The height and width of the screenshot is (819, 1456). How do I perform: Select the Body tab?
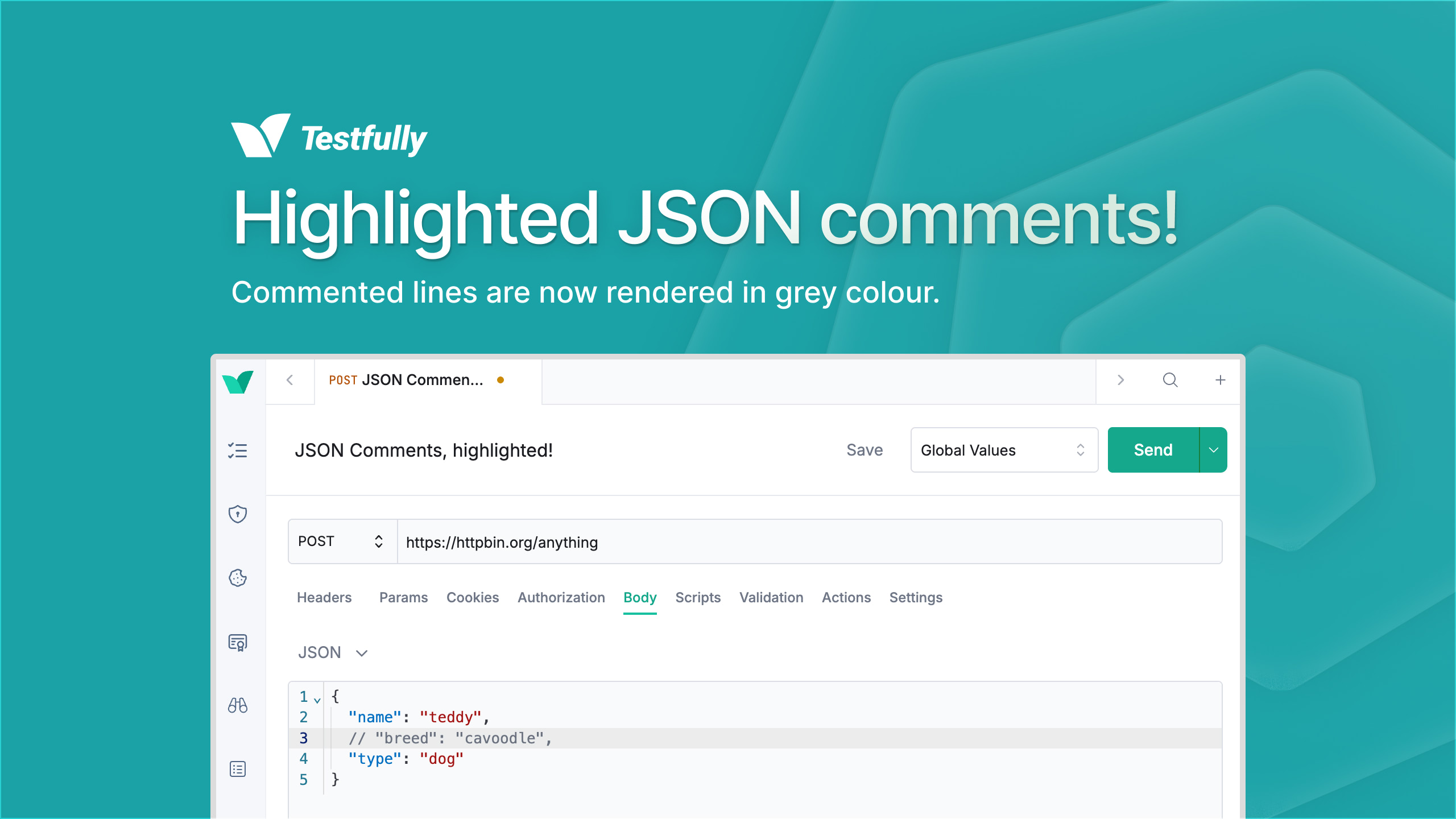[640, 597]
